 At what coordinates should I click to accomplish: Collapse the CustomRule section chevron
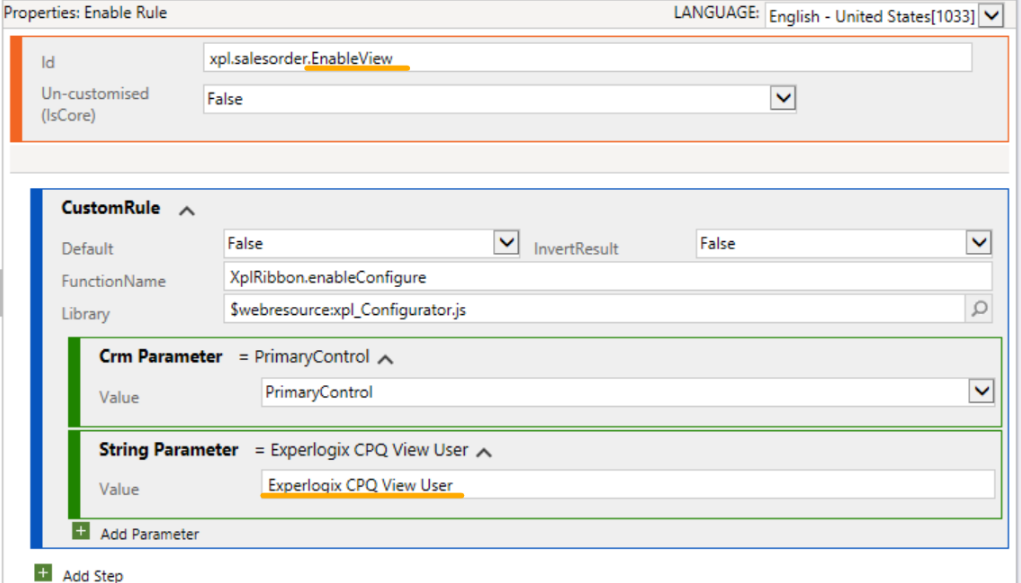187,210
